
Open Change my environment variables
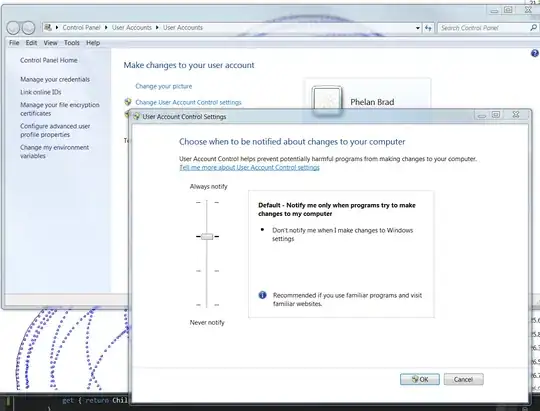click(54, 152)
